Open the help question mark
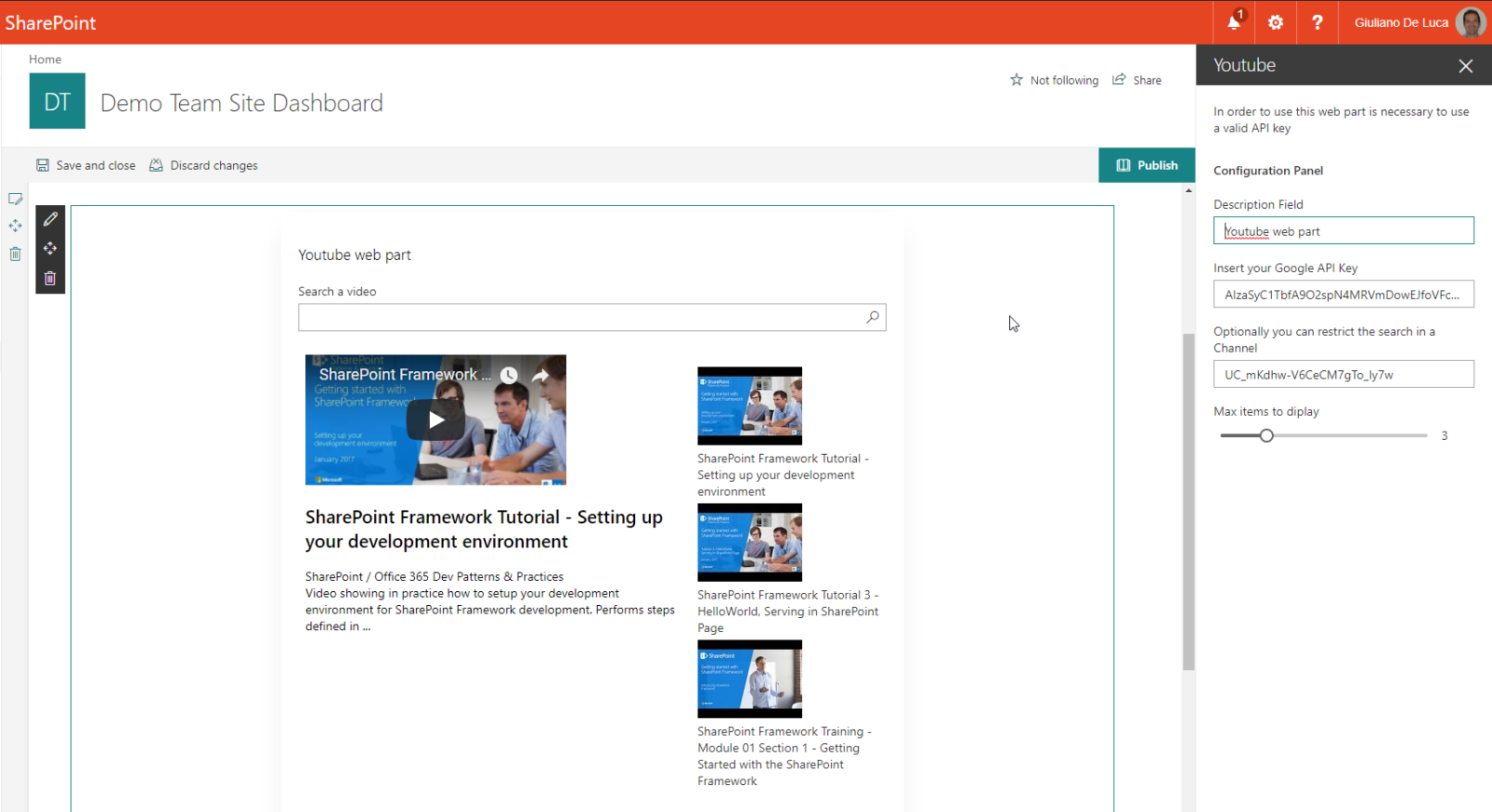 point(1317,22)
